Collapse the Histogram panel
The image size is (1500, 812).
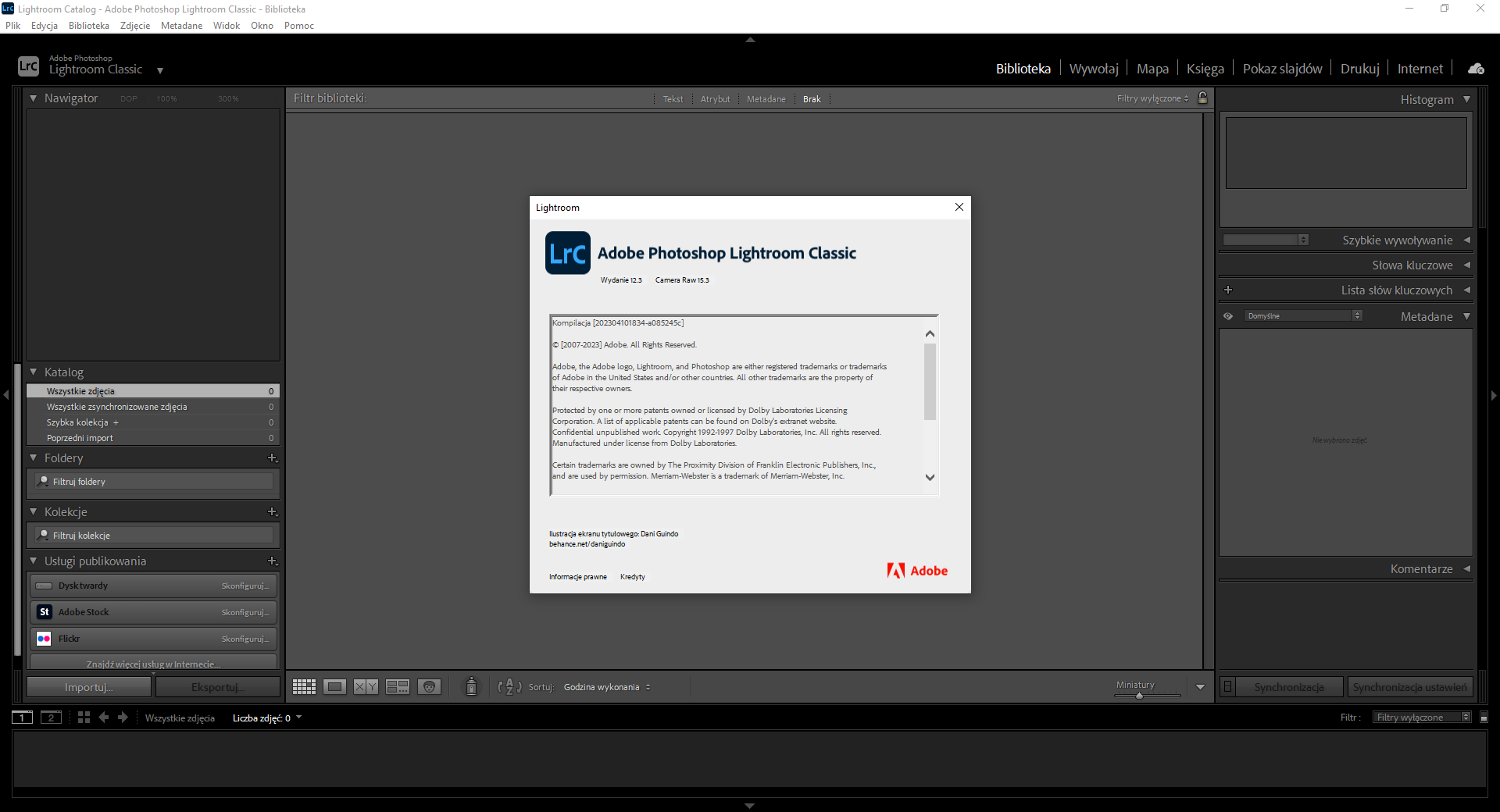(1466, 99)
